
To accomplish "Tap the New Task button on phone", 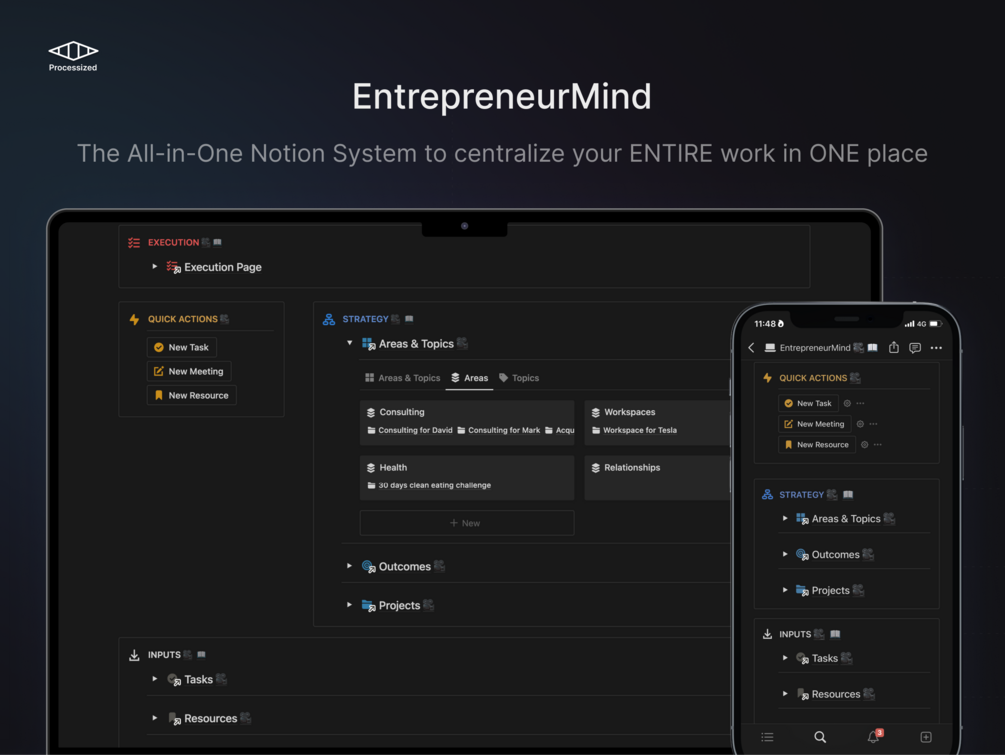I will click(x=808, y=403).
